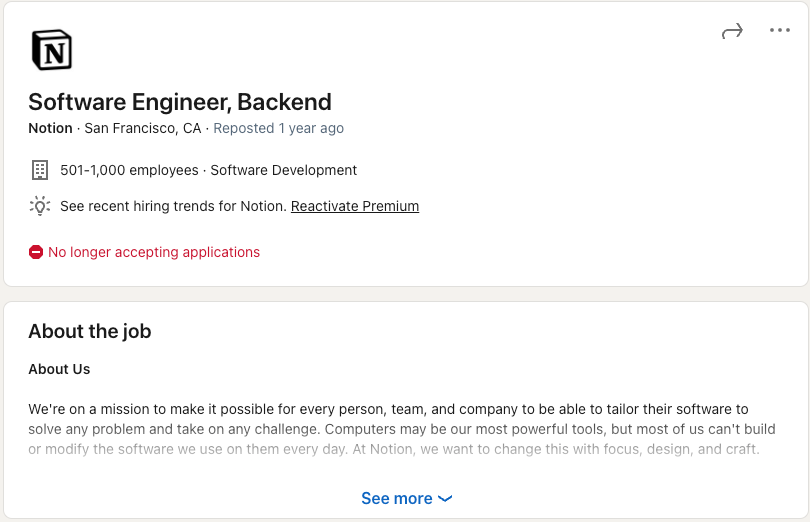Image resolution: width=810 pixels, height=522 pixels.
Task: Click the Reposted 1 year ago label
Action: click(278, 128)
